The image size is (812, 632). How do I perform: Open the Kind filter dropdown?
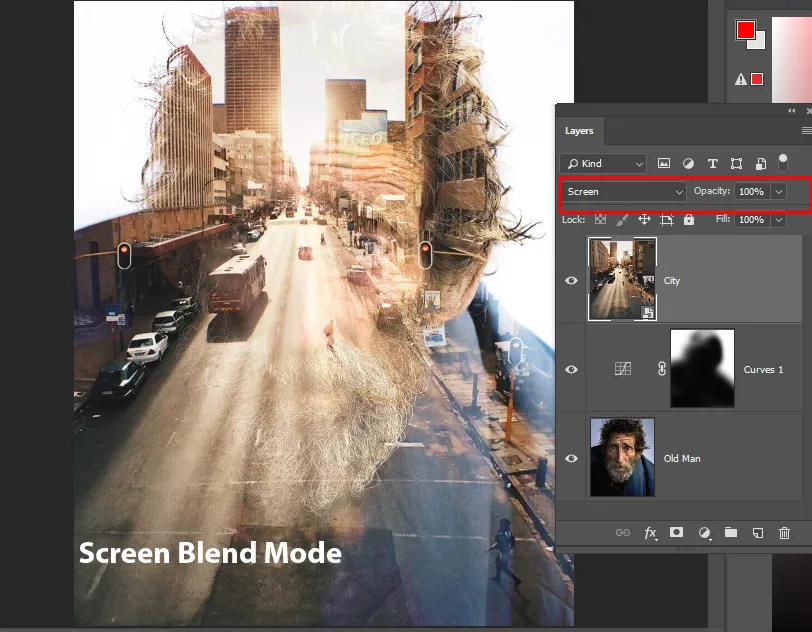[x=603, y=164]
